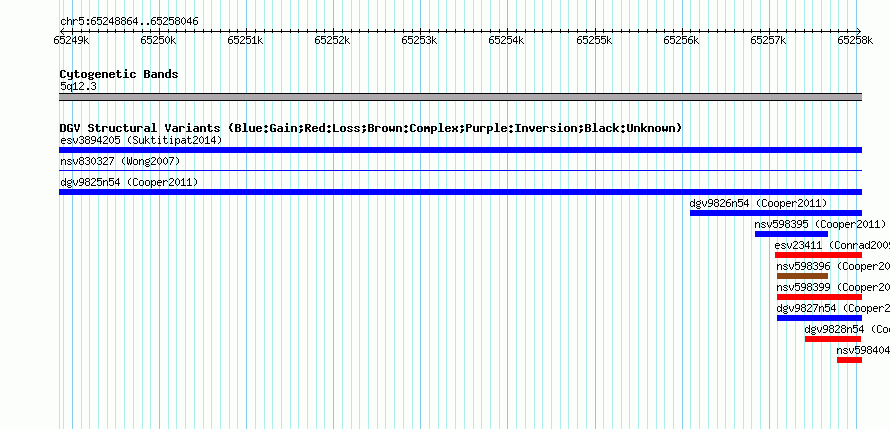
Task: Select the blue esv3894205 gain bar
Action: 460,150
